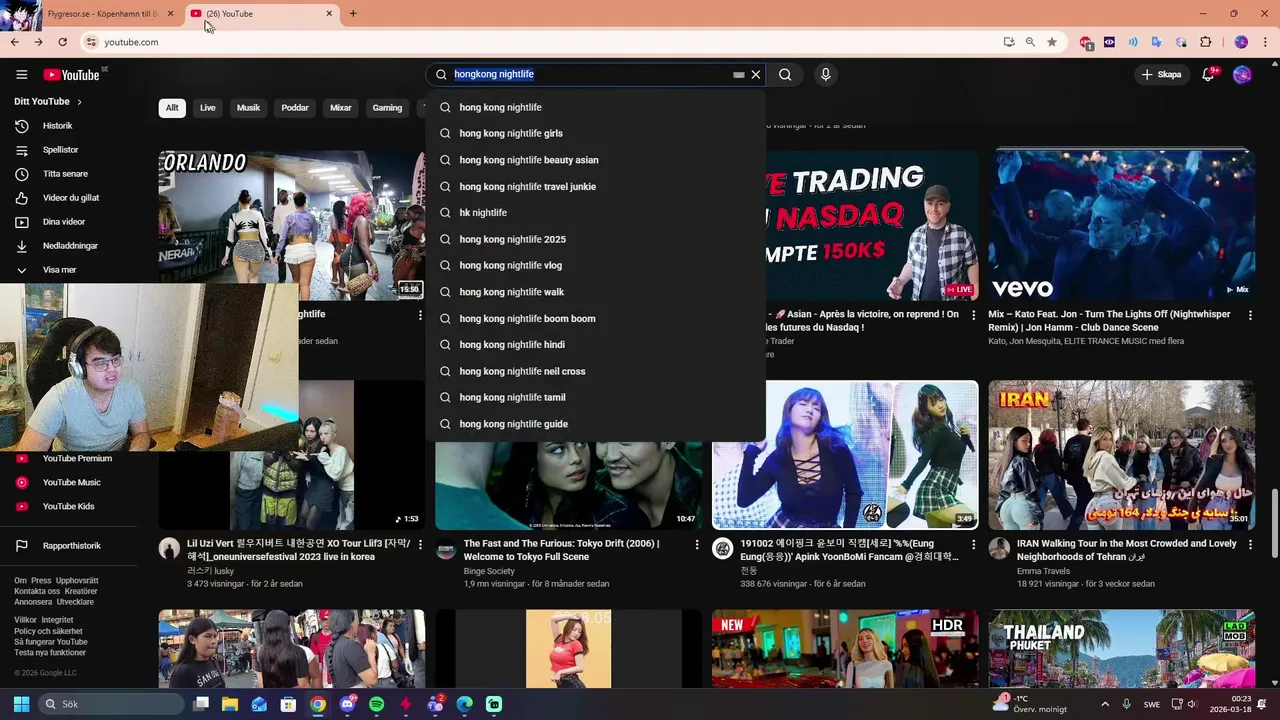Open more options for Kato Turn The Lights Off

1250,315
